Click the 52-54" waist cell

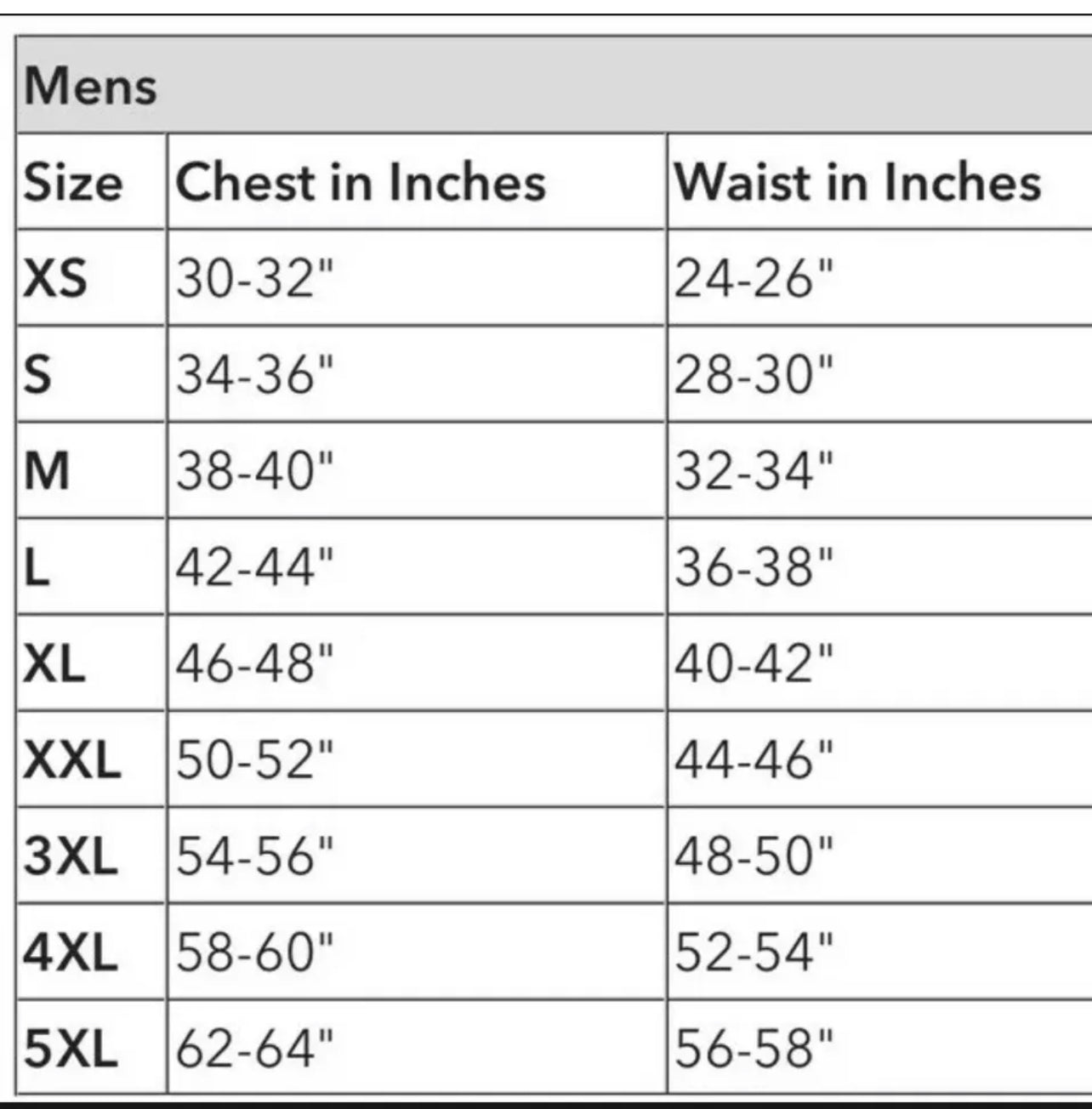[754, 952]
